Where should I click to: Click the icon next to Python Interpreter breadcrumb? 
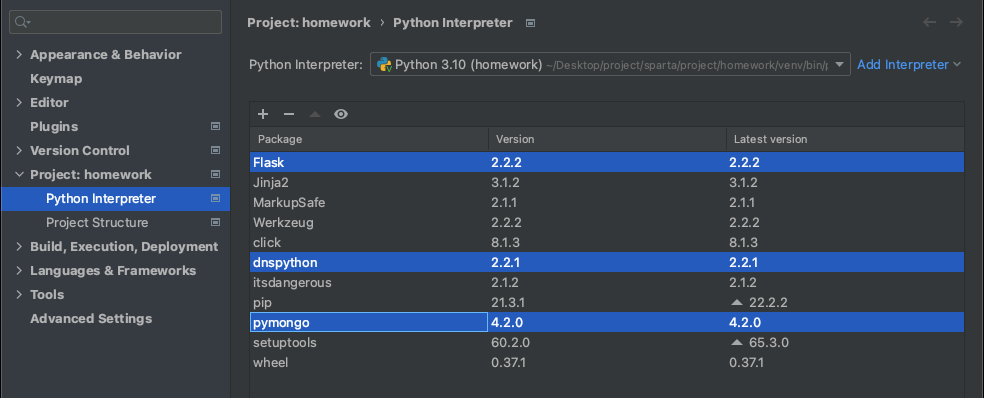[x=530, y=23]
